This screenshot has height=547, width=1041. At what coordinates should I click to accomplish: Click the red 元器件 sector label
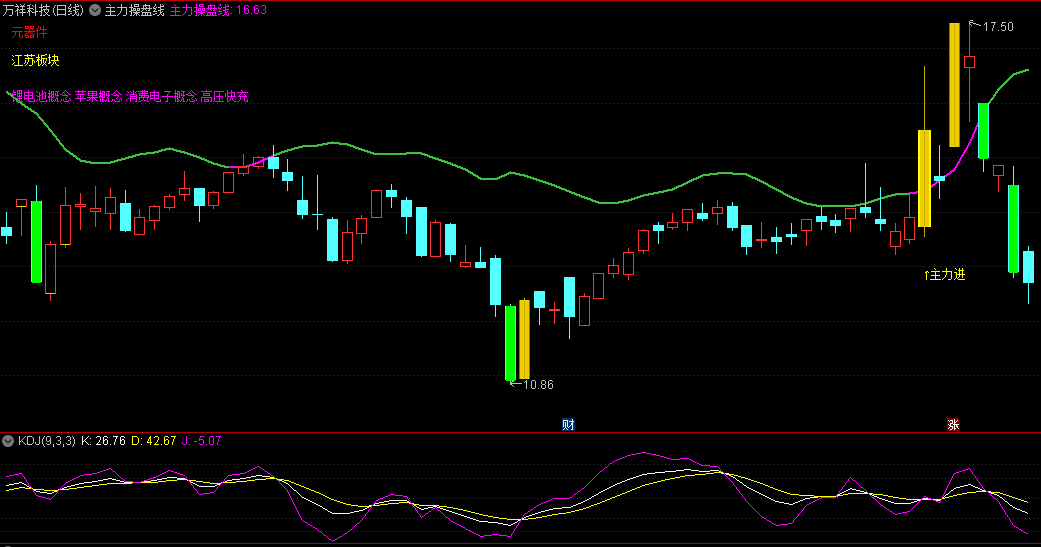(30, 33)
